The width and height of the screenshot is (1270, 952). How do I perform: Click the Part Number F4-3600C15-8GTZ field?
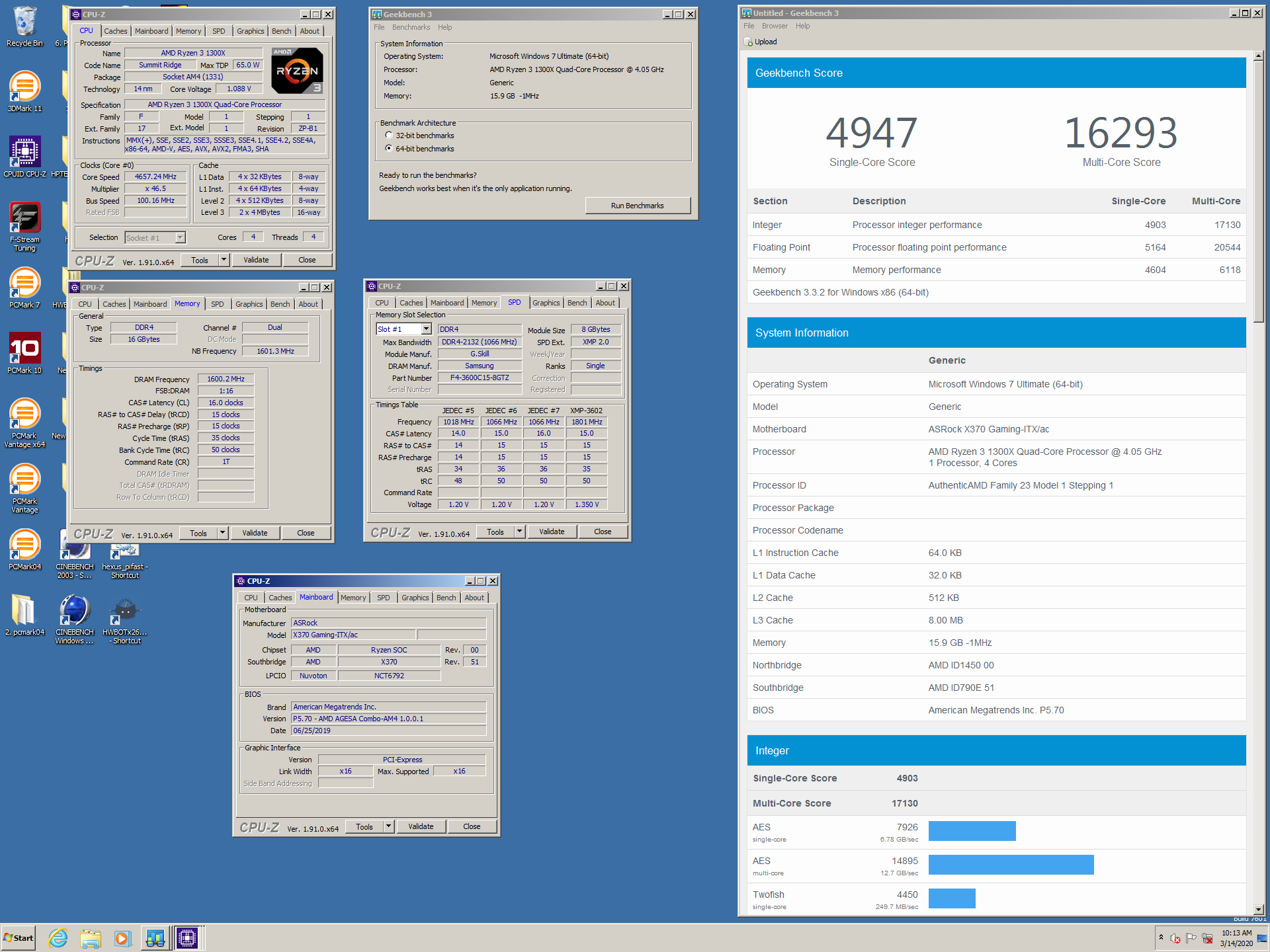(480, 377)
